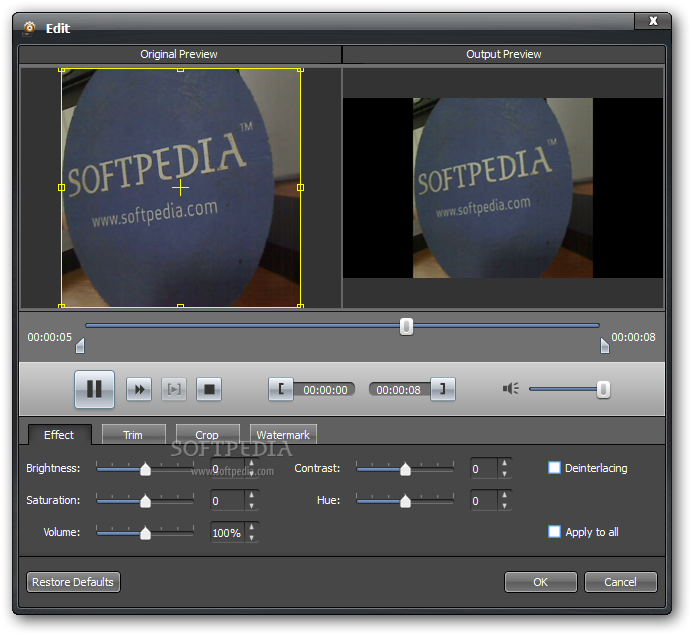Mute audio with the speaker icon
Image resolution: width=692 pixels, height=635 pixels.
tap(511, 389)
